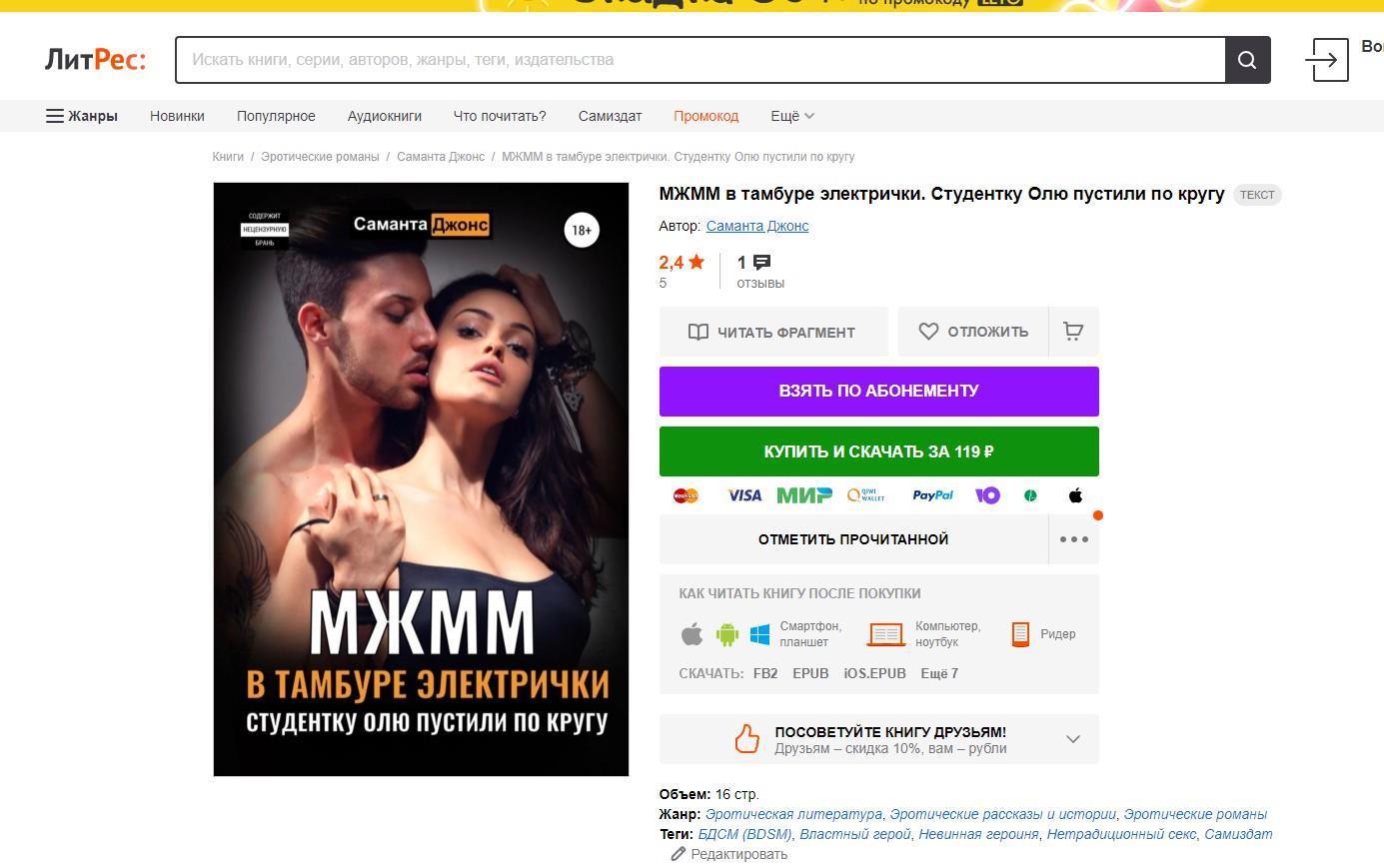Open the Аудиокниги menu item
The height and width of the screenshot is (868, 1384).
click(385, 116)
